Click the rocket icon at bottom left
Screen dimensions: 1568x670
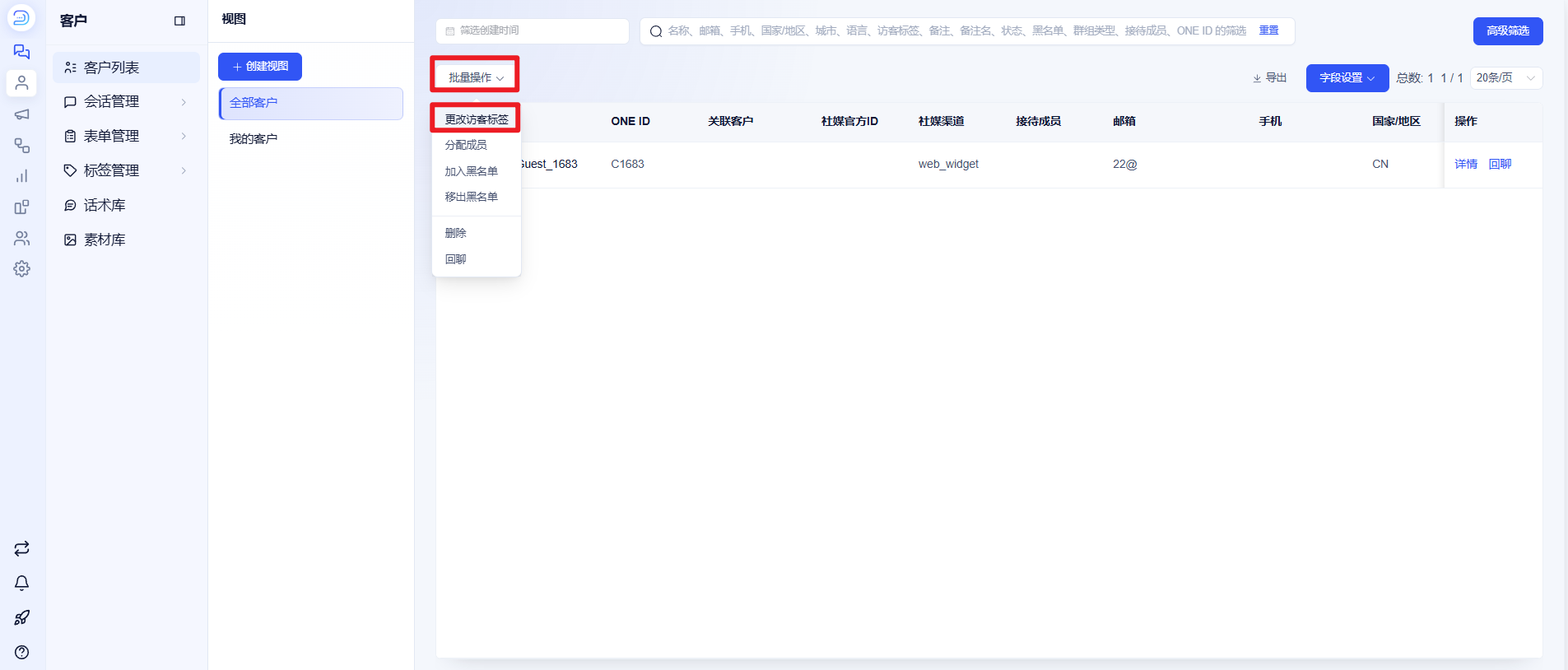[x=22, y=617]
